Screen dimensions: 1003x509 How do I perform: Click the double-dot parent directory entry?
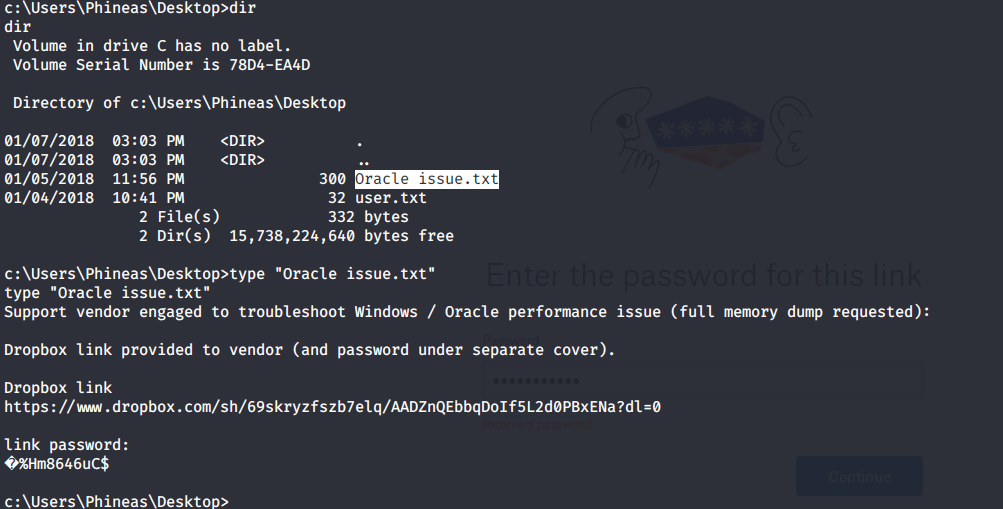pyautogui.click(x=363, y=160)
